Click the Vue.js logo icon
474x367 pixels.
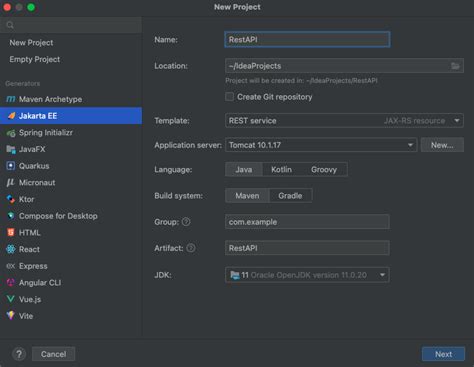(11, 299)
